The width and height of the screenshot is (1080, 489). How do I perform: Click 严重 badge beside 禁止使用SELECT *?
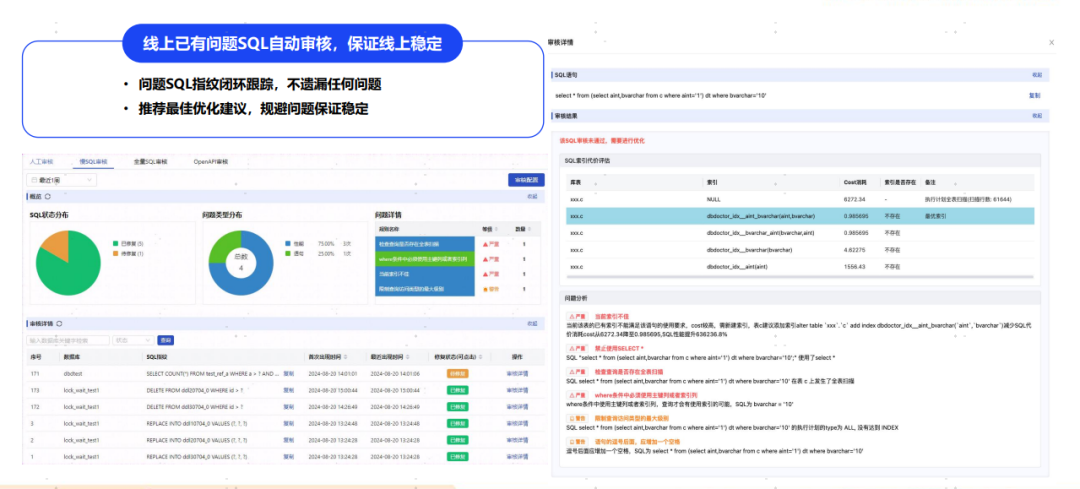577,348
